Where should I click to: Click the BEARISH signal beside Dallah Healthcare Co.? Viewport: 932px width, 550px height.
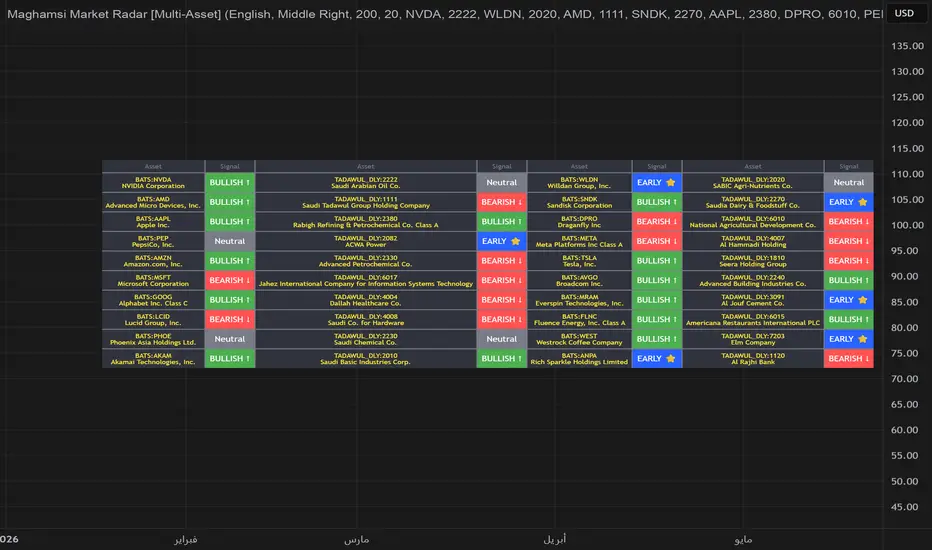tap(502, 300)
